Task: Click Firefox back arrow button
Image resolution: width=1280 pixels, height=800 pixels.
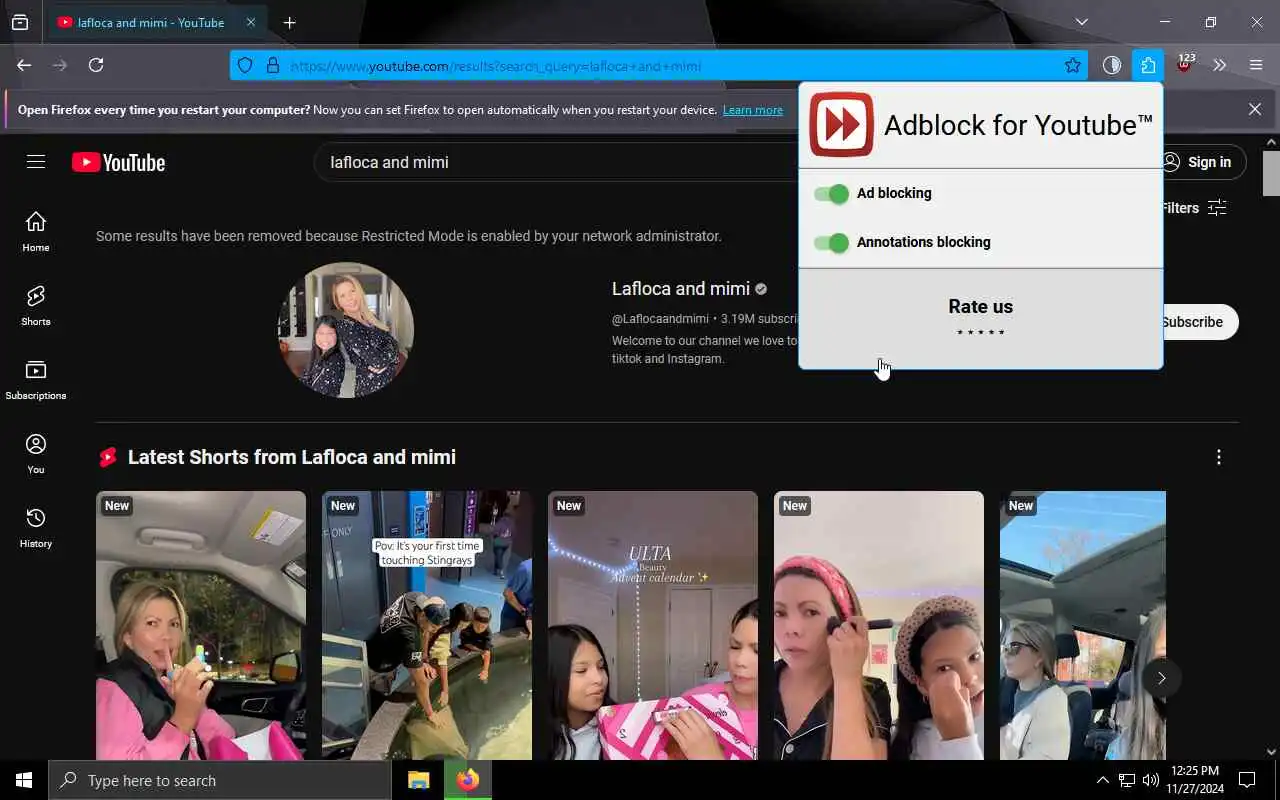Action: tap(24, 65)
